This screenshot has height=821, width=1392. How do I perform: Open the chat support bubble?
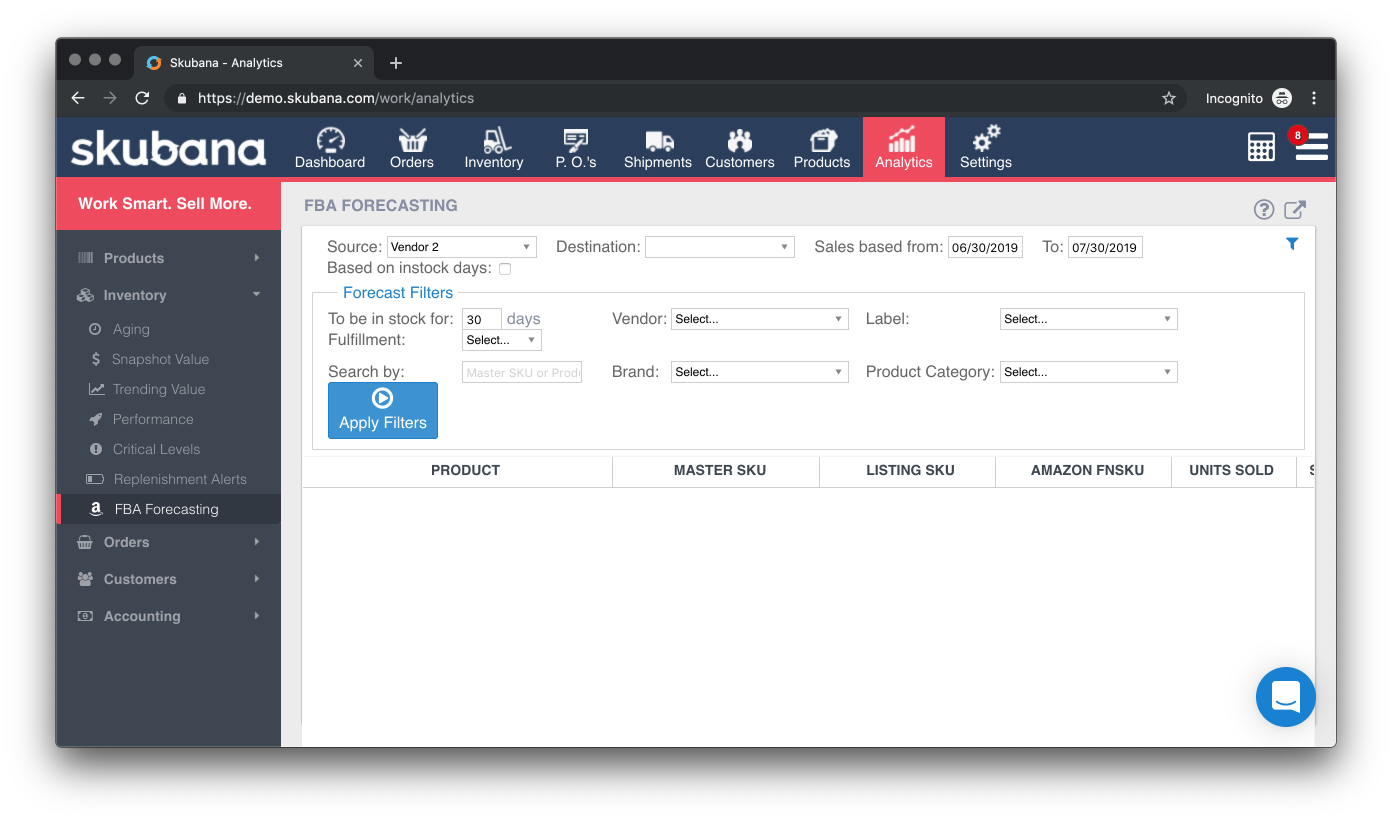(1286, 697)
